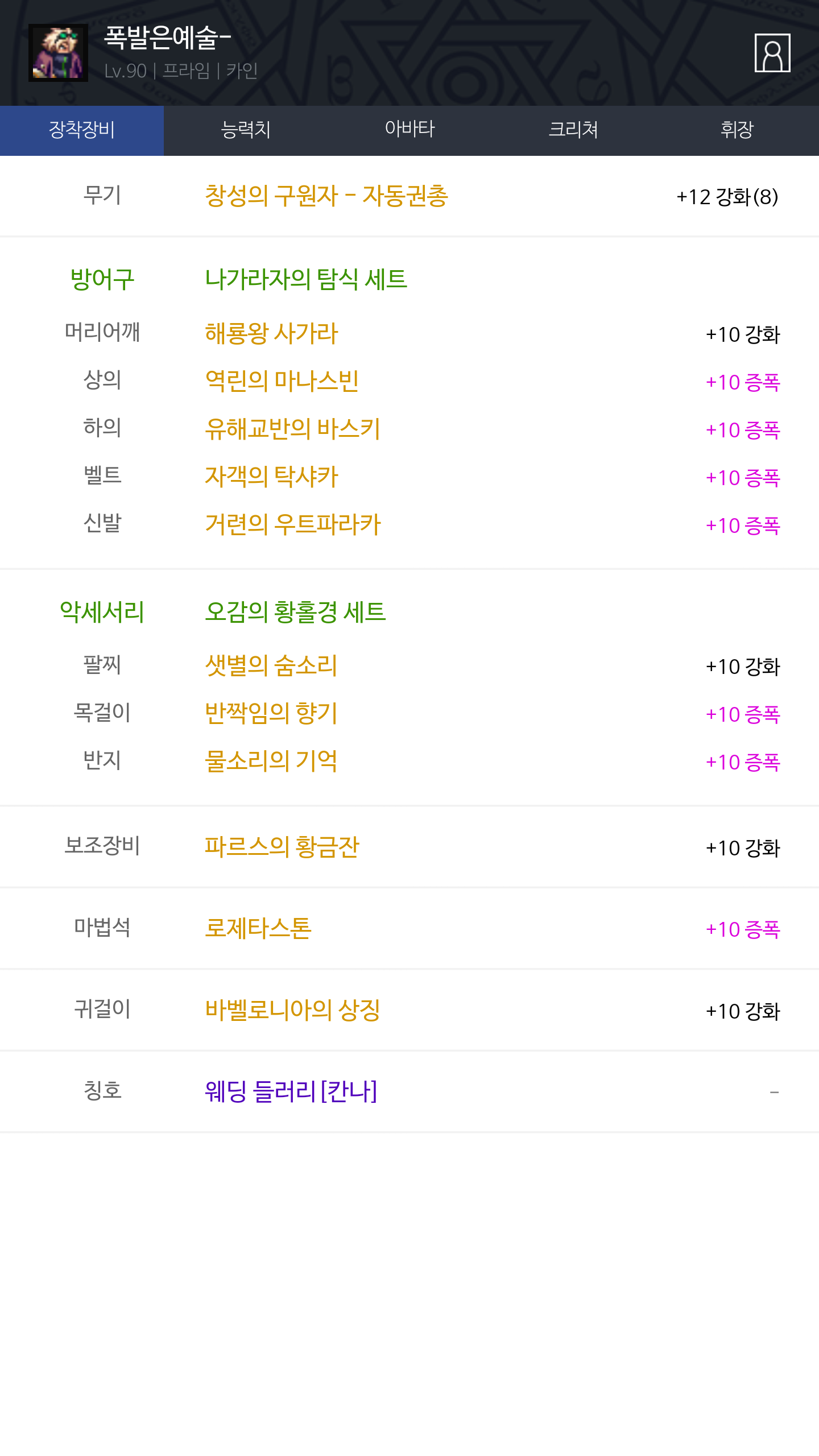View the 물소리의 기억 ring item

click(271, 762)
